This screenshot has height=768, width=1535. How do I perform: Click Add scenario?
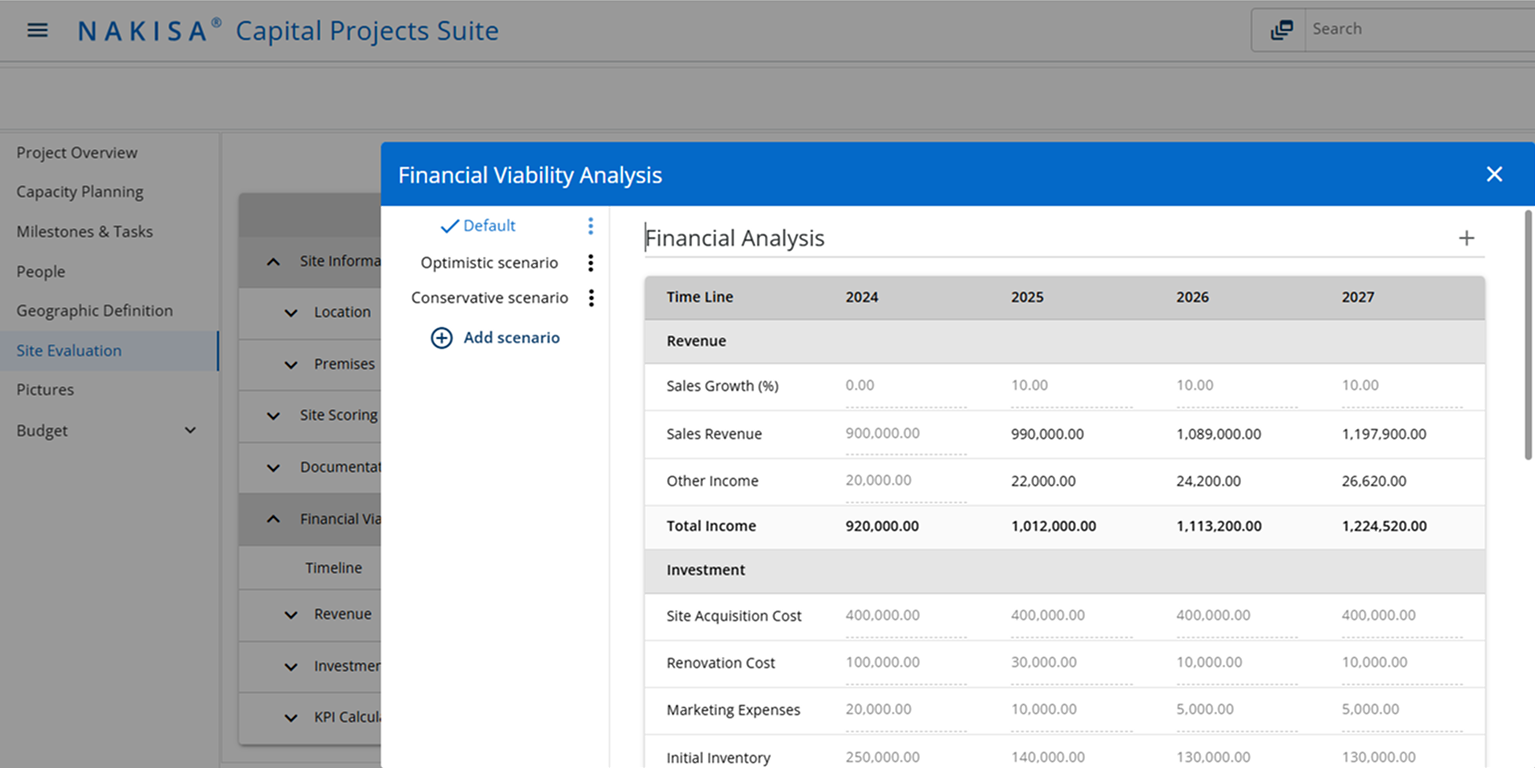pyautogui.click(x=511, y=338)
